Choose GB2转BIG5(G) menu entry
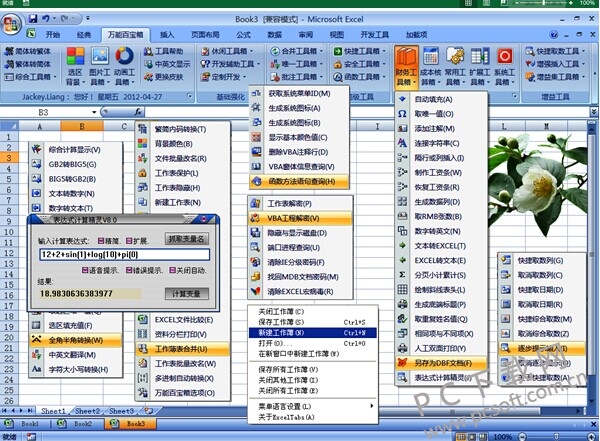The image size is (600, 441). coord(76,164)
